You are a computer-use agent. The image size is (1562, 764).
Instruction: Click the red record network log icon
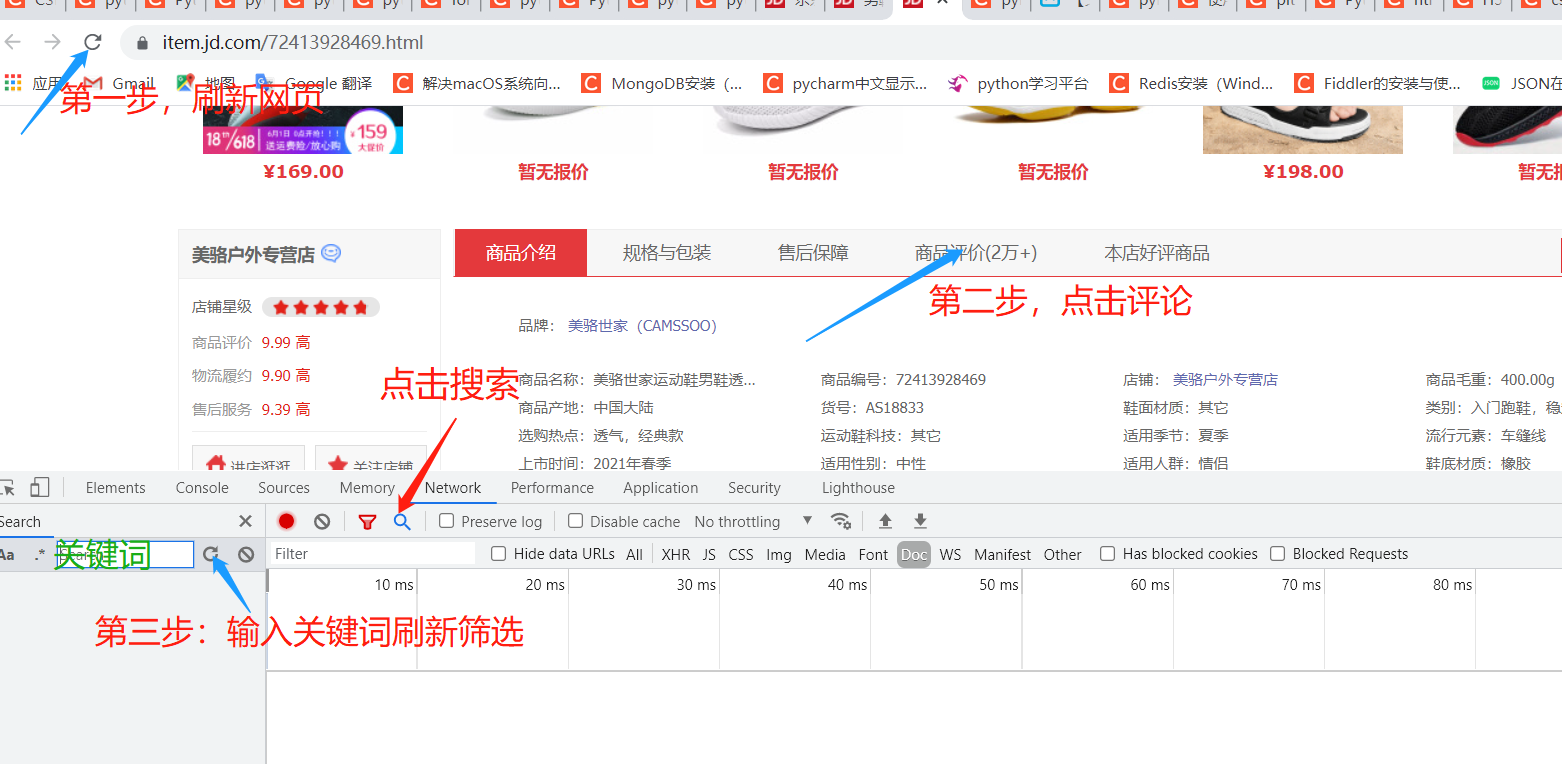(x=287, y=521)
